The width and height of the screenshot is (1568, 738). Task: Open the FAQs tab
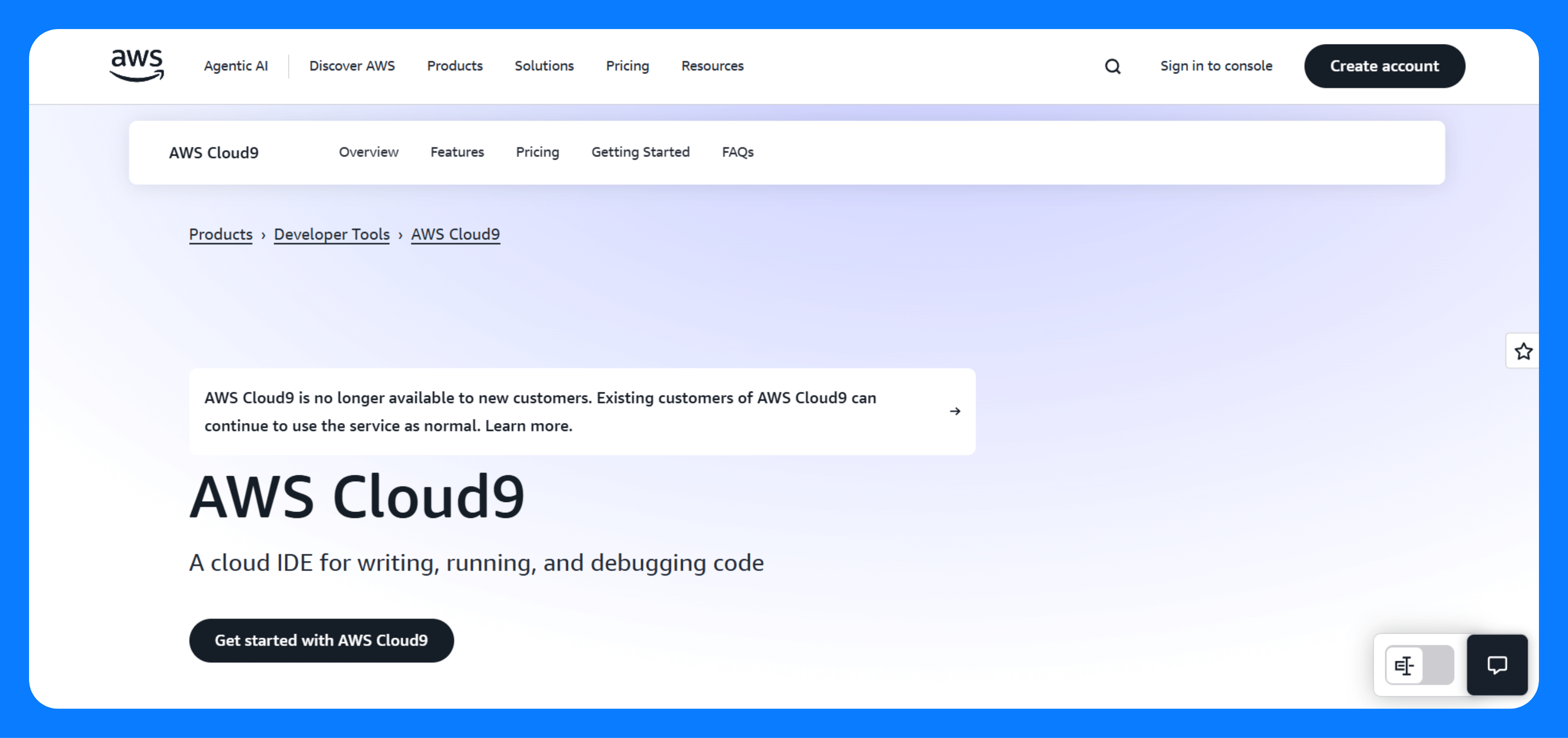click(x=737, y=152)
